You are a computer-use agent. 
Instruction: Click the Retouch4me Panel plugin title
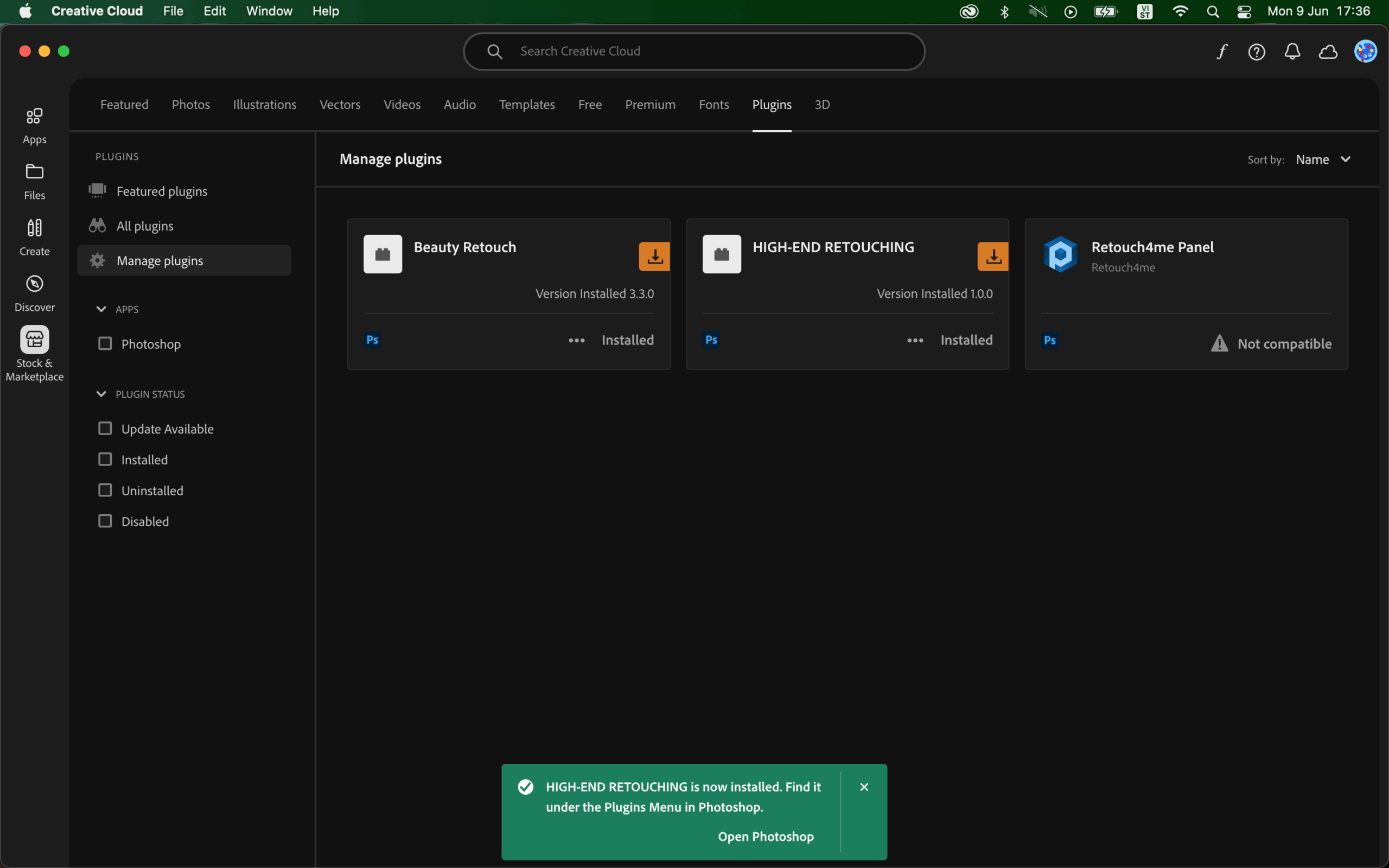[x=1152, y=247]
